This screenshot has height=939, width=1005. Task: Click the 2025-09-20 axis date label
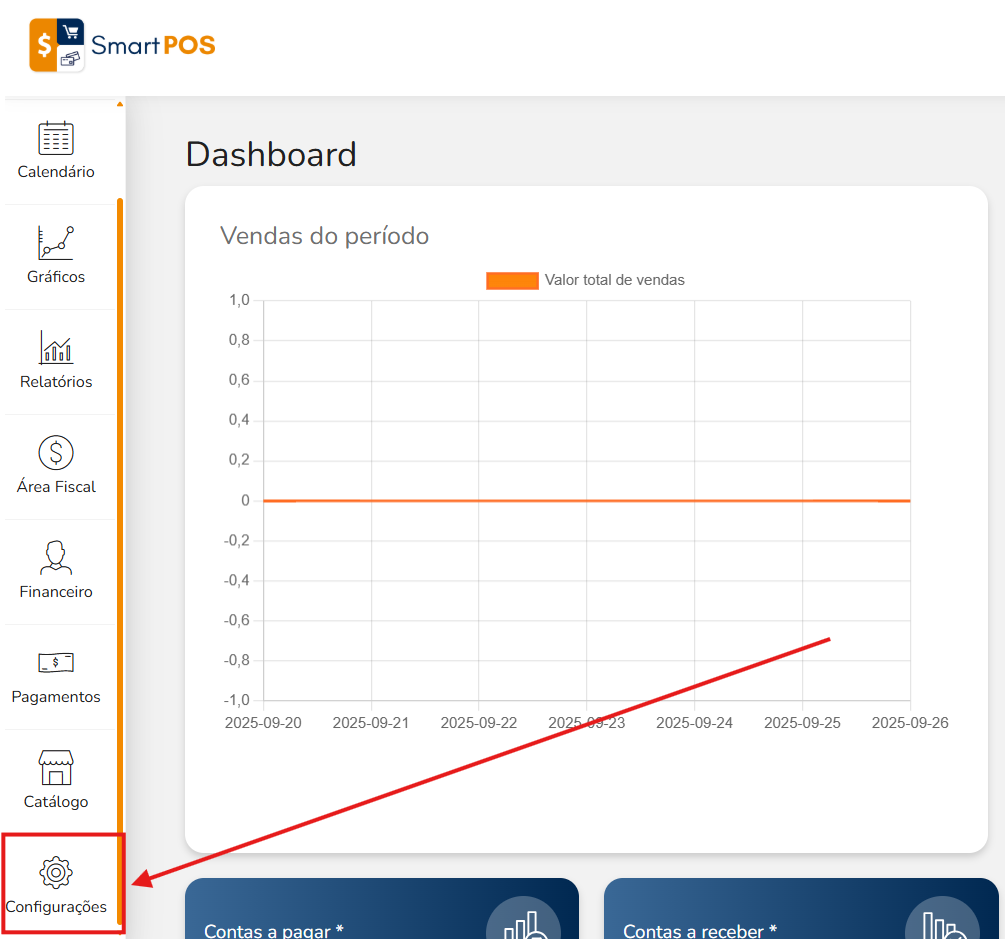tap(263, 723)
